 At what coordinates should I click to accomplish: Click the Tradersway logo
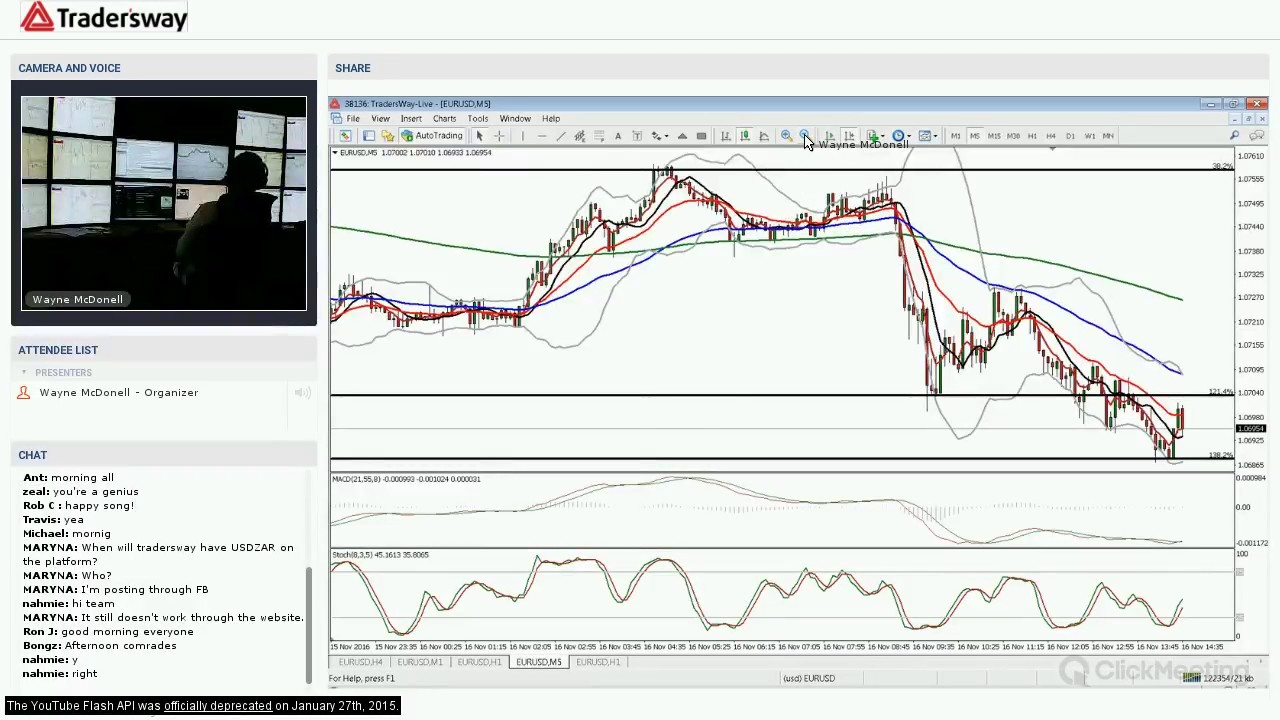(103, 17)
